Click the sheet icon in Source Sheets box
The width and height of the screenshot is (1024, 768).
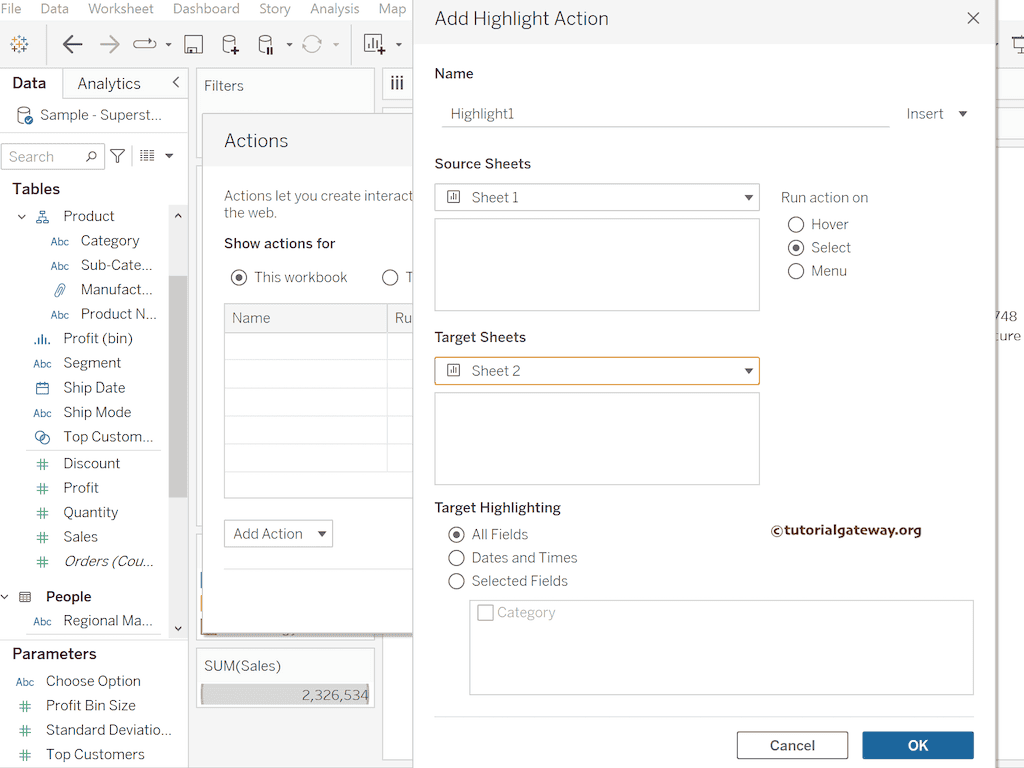[453, 197]
